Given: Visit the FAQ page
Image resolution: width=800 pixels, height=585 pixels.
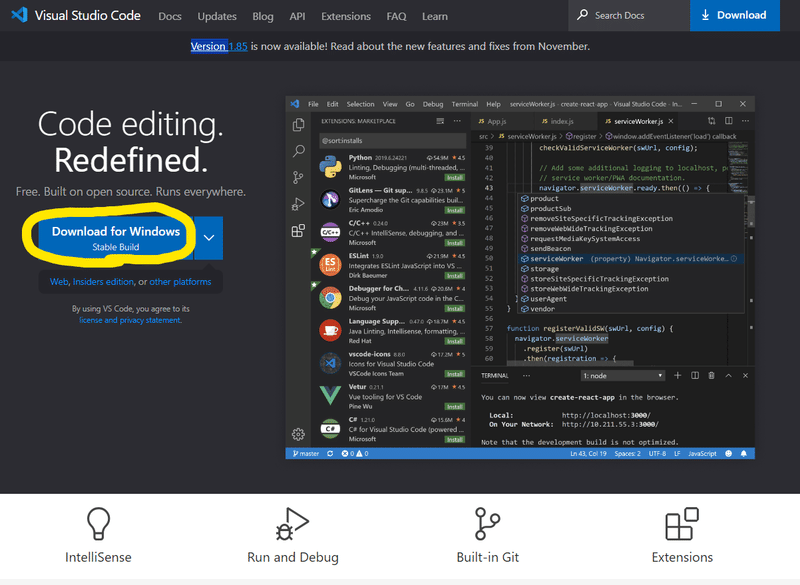Looking at the screenshot, I should coord(396,16).
